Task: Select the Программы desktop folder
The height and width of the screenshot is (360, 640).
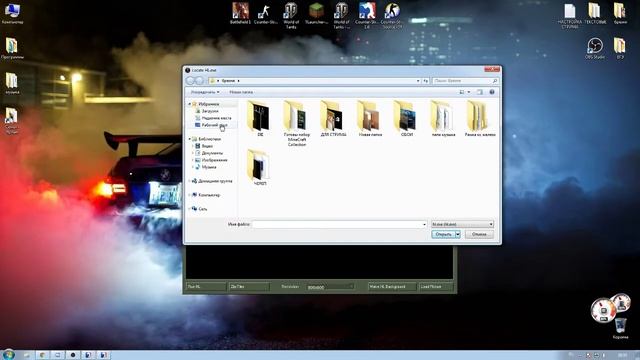Action: 12,48
